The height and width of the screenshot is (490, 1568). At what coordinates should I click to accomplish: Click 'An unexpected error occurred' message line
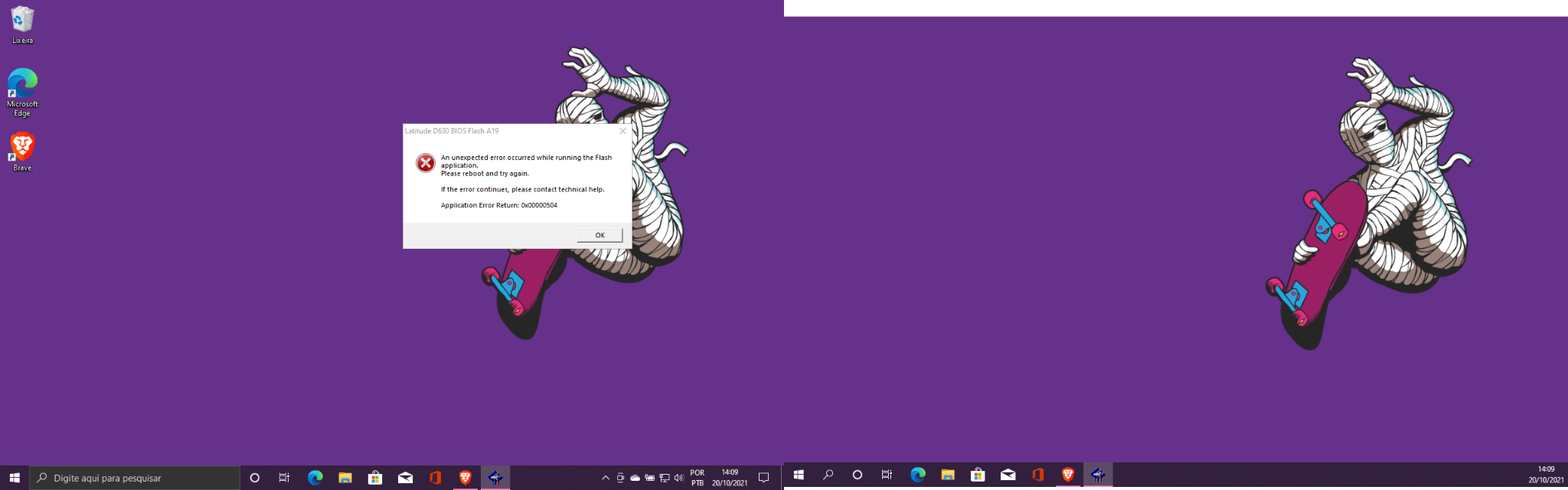(526, 162)
